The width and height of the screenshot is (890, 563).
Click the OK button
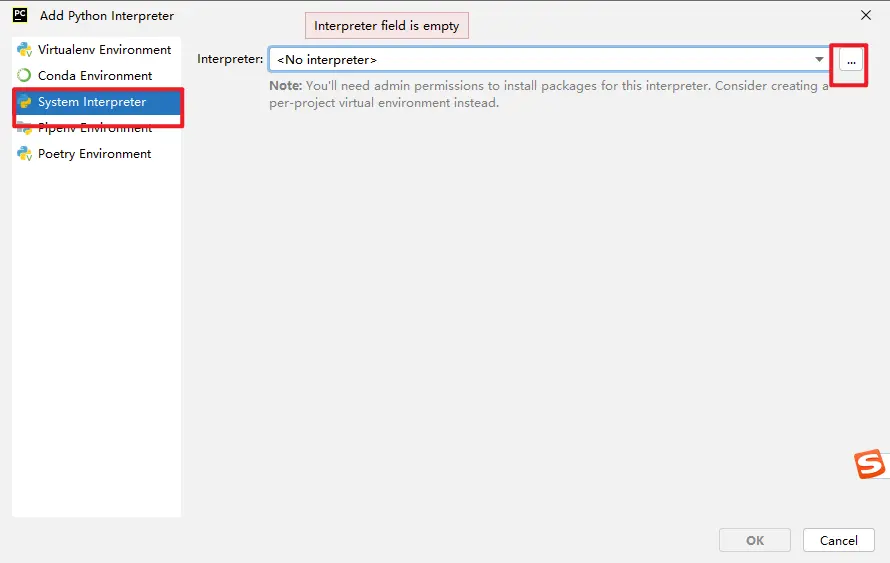click(754, 540)
